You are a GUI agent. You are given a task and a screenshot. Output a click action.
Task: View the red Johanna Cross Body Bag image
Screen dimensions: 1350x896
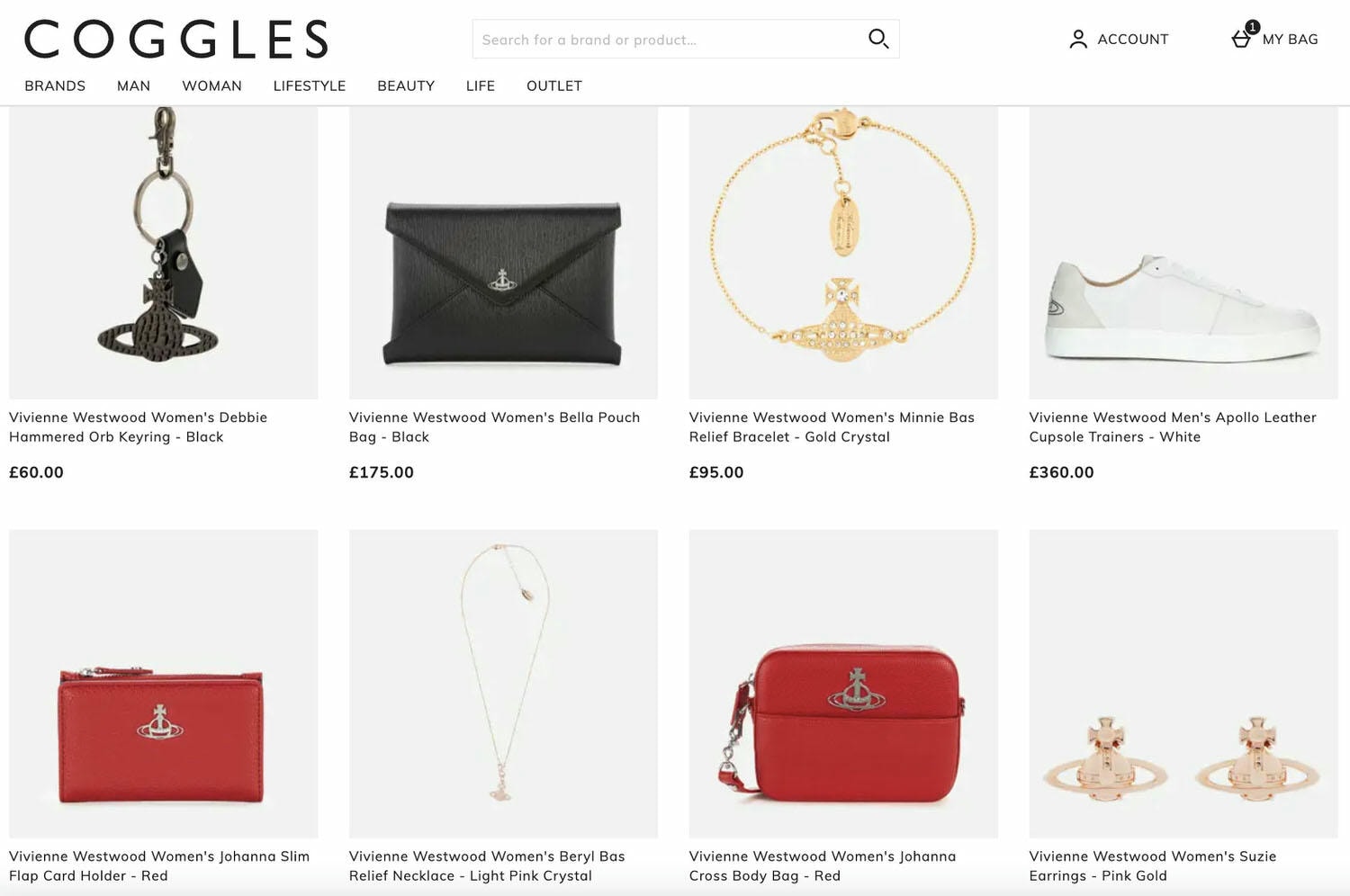(x=843, y=684)
